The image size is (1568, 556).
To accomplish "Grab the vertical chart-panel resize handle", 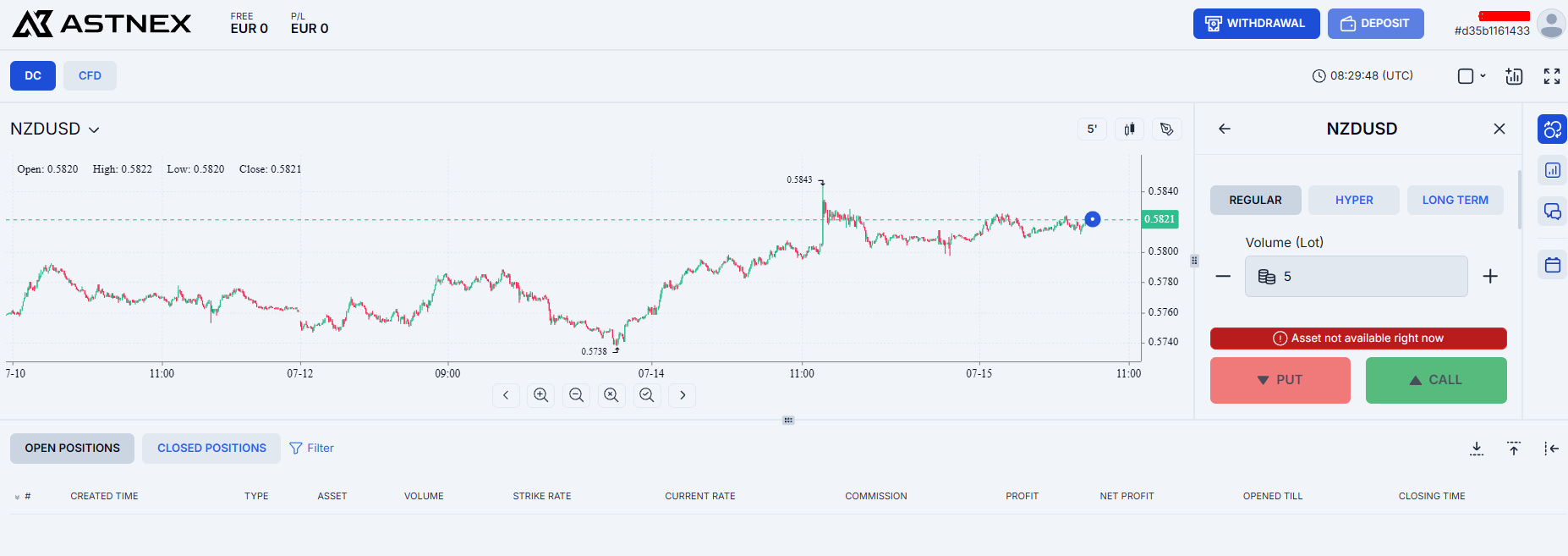I will click(x=1194, y=261).
